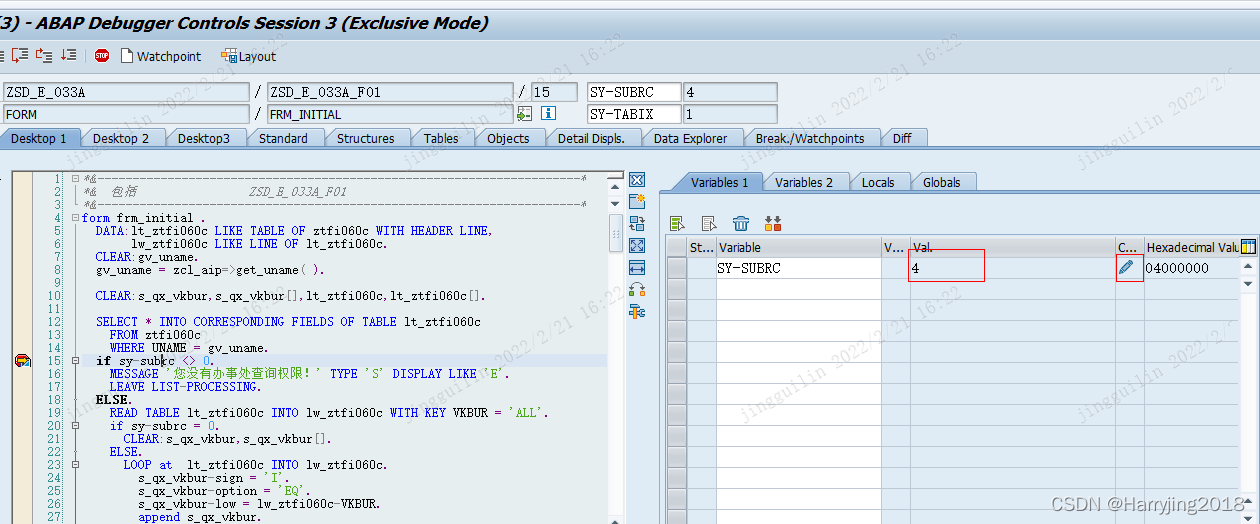Click the replace/swap tool icon in side strip
This screenshot has width=1260, height=524.
coord(637,224)
